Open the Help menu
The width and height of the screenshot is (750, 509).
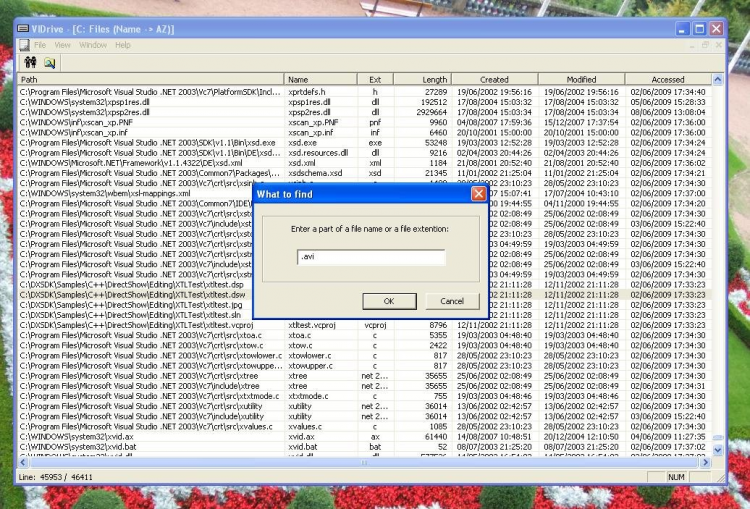(x=123, y=45)
